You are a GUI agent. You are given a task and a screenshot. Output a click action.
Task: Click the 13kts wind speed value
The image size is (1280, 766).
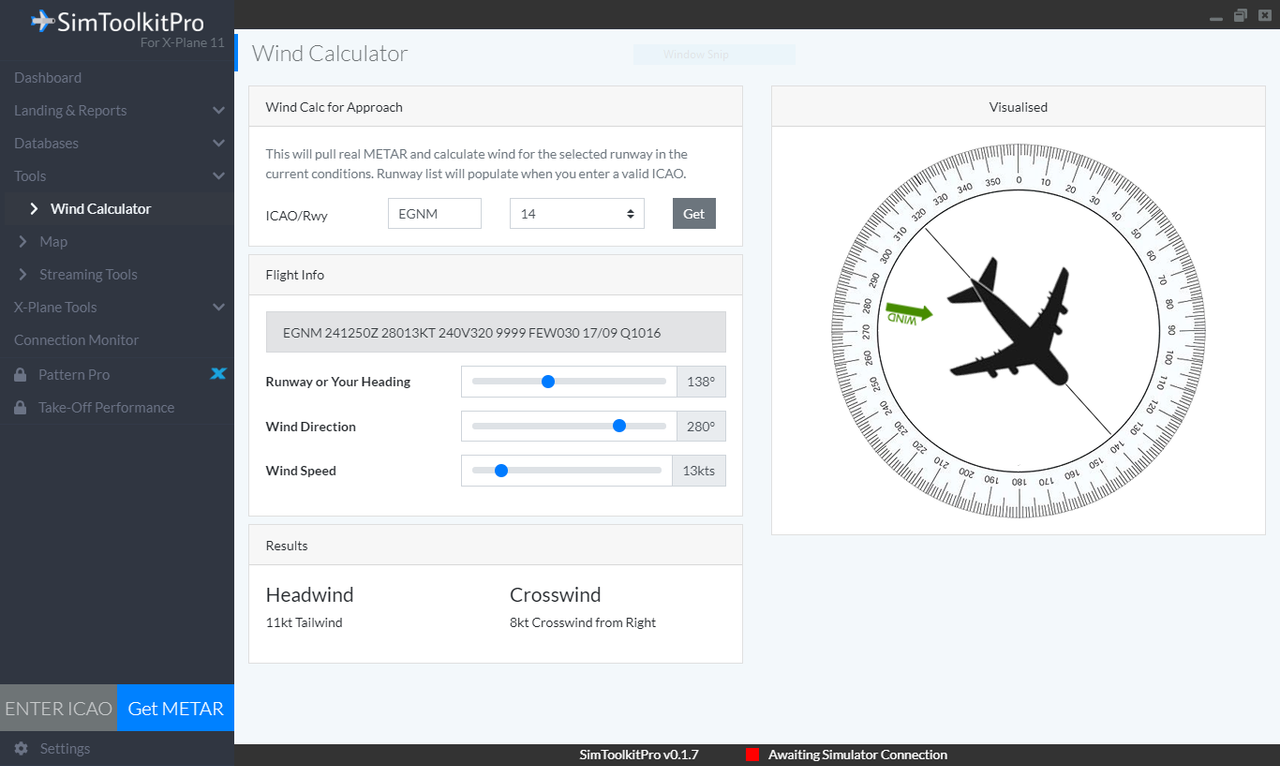(x=699, y=471)
